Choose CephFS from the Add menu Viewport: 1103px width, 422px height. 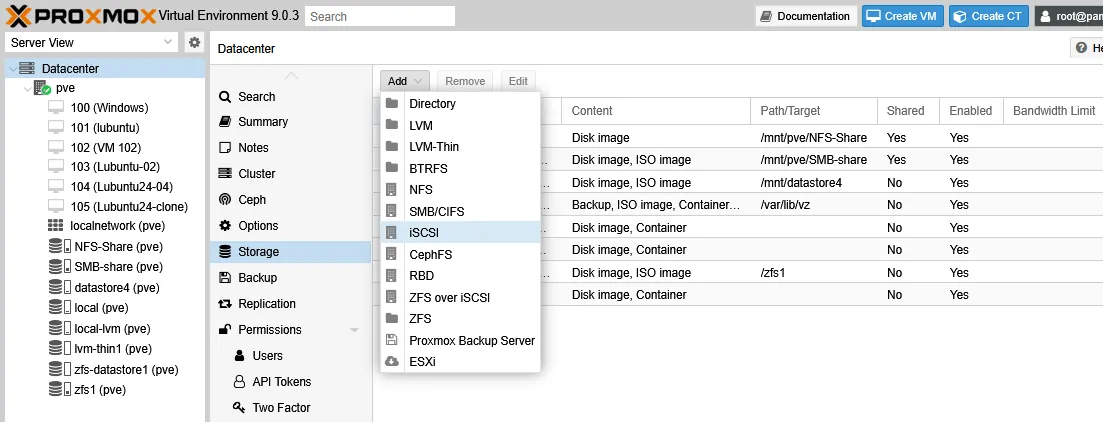coord(460,255)
